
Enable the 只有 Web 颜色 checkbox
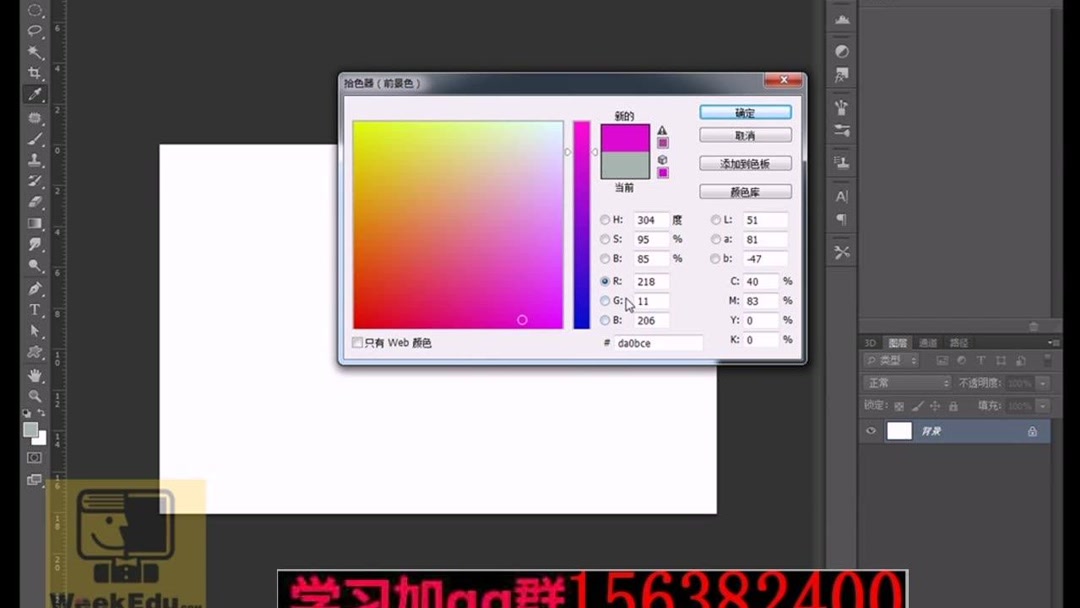pos(357,342)
